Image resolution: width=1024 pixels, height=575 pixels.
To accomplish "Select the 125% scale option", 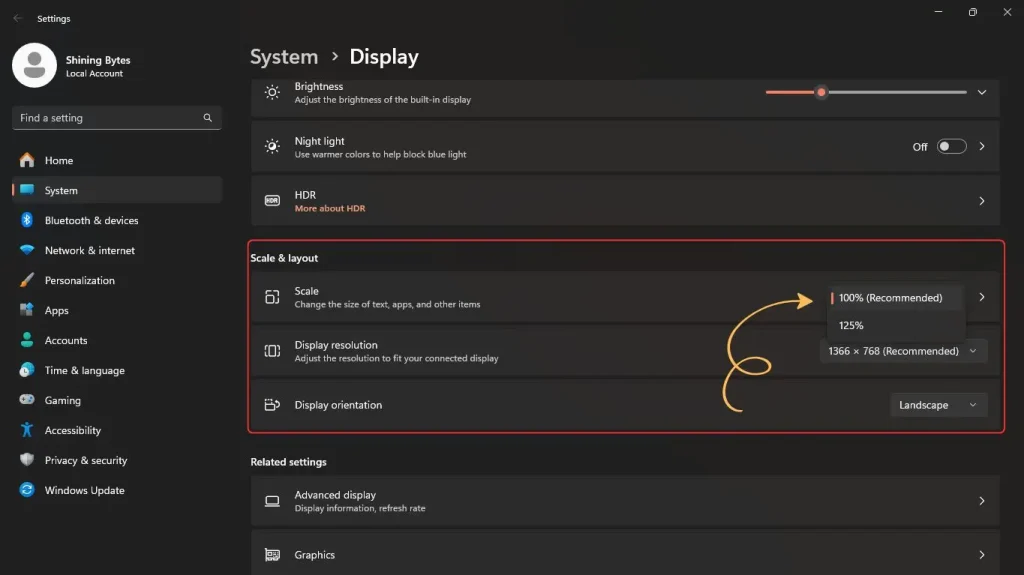I will (x=852, y=325).
